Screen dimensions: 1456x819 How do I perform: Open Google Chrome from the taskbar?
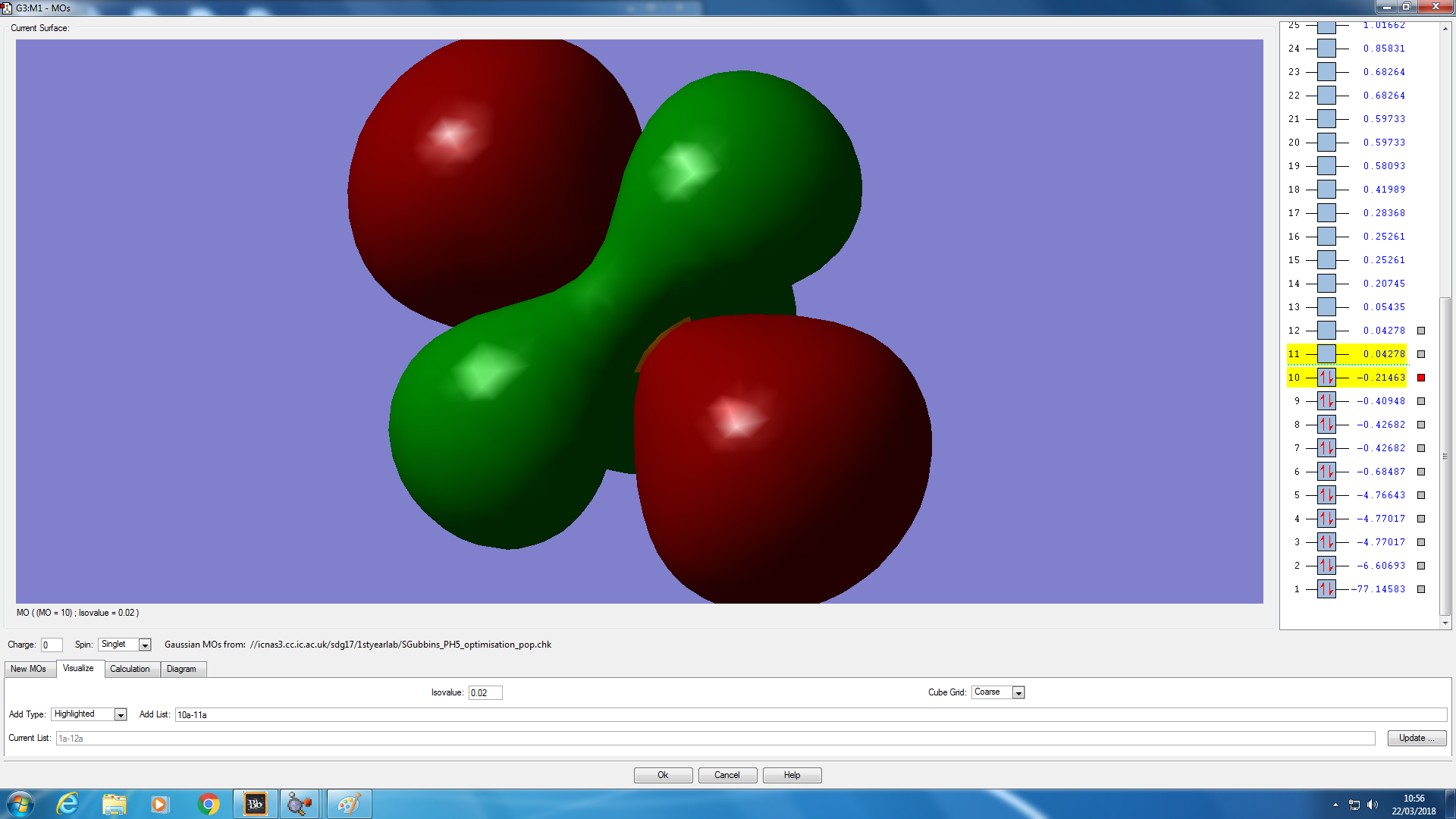pos(208,804)
